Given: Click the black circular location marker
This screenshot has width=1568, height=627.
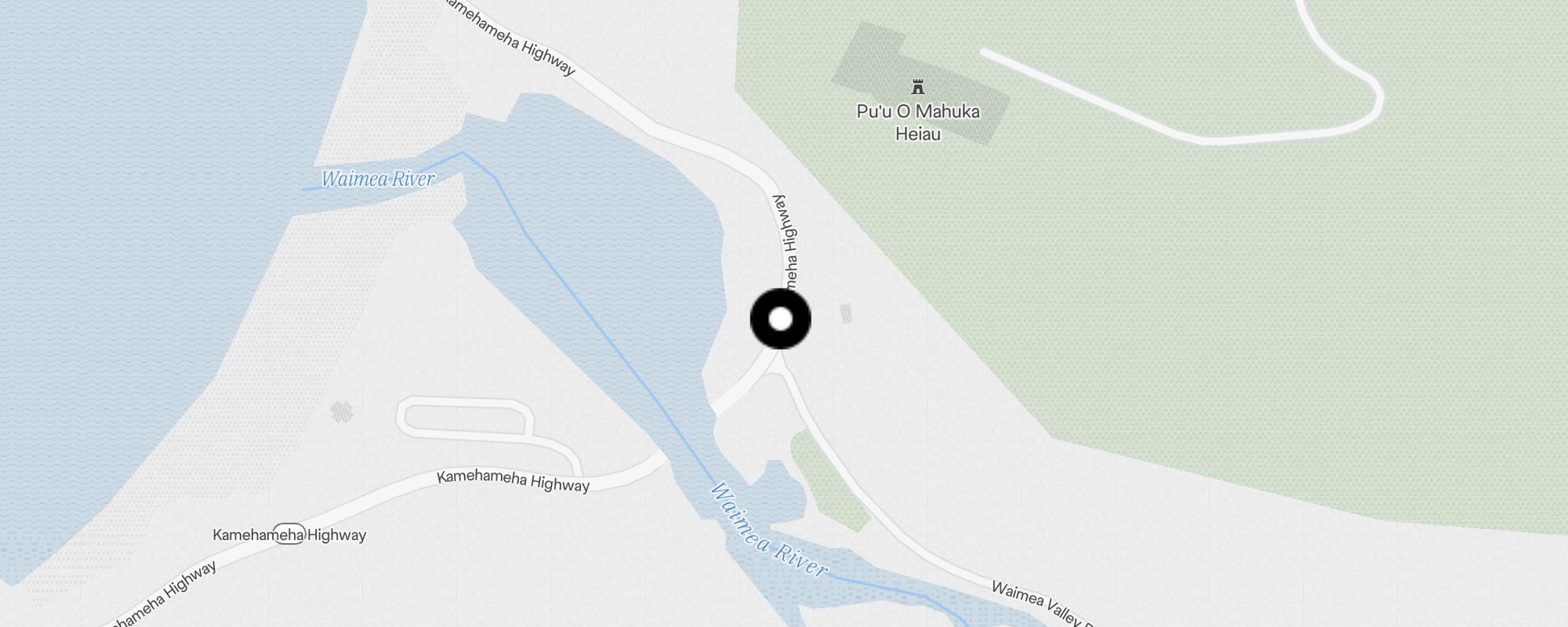Looking at the screenshot, I should click(x=780, y=319).
